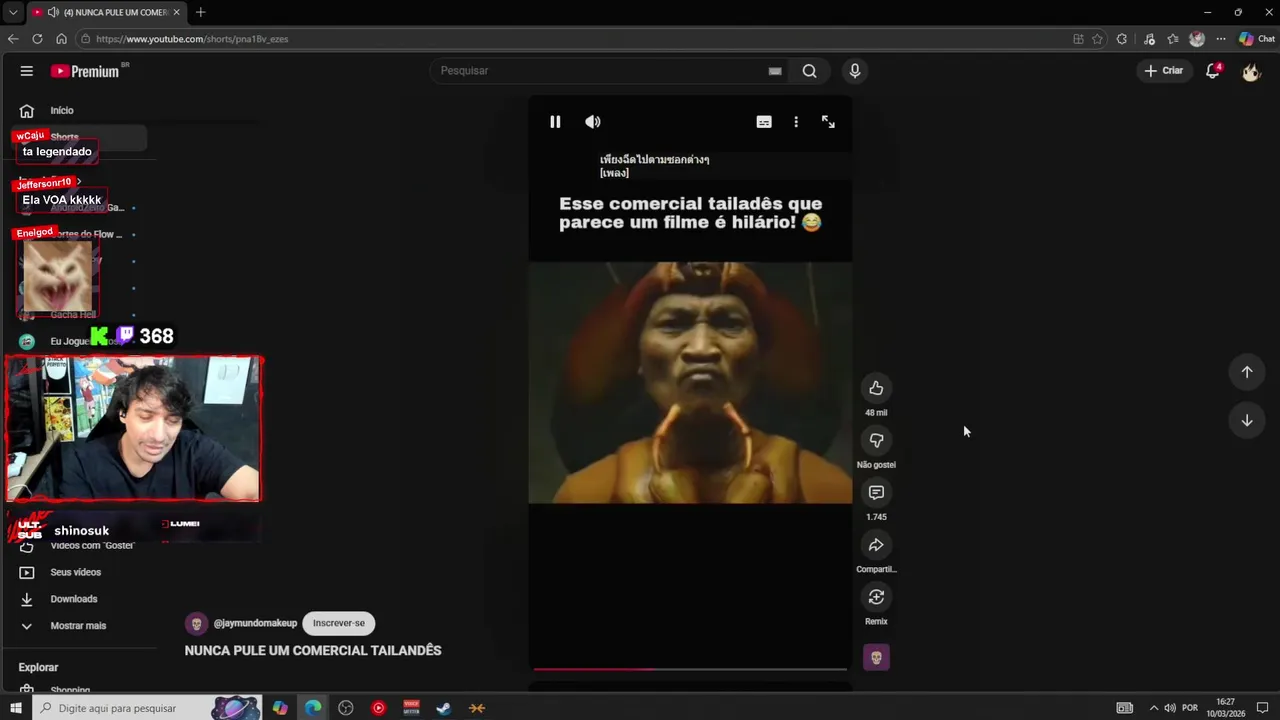The width and height of the screenshot is (1280, 720).
Task: Open the @jaymundomakeup channel avatar
Action: tap(196, 624)
